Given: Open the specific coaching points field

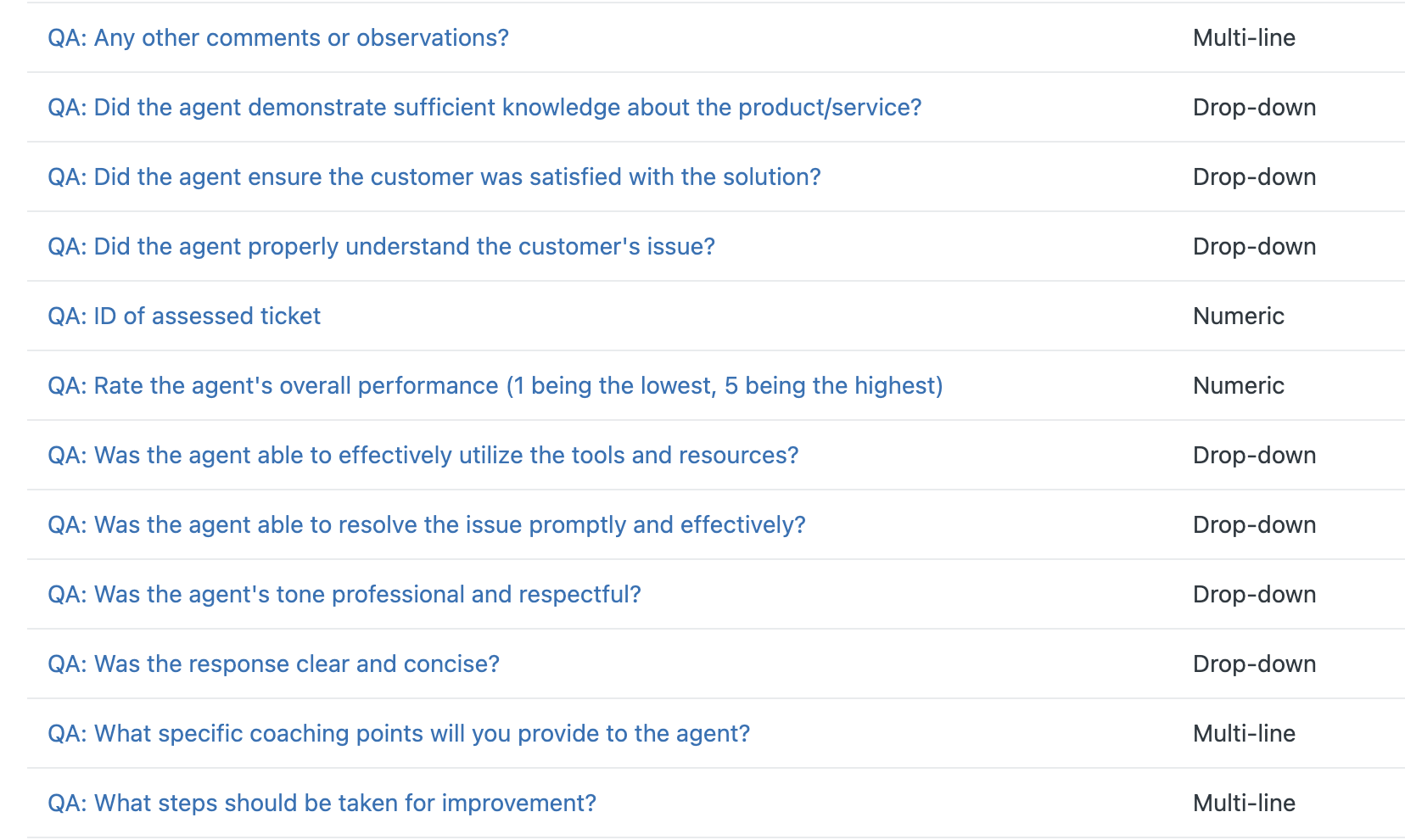Looking at the screenshot, I should [x=399, y=734].
